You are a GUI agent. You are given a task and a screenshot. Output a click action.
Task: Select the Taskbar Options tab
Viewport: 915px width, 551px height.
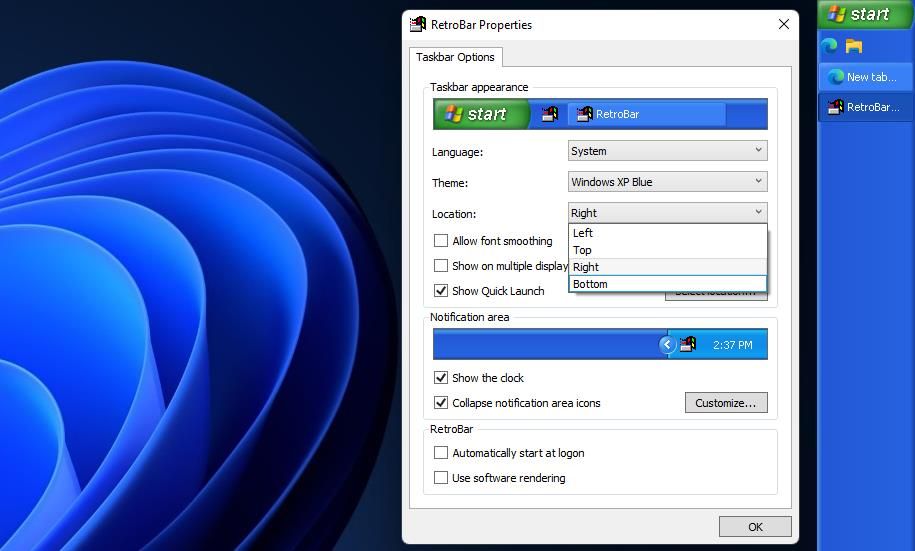point(455,57)
